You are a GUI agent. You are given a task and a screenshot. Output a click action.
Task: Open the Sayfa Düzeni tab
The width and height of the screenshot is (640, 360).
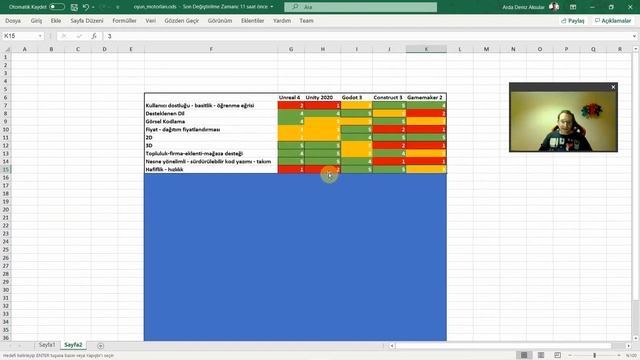87,20
